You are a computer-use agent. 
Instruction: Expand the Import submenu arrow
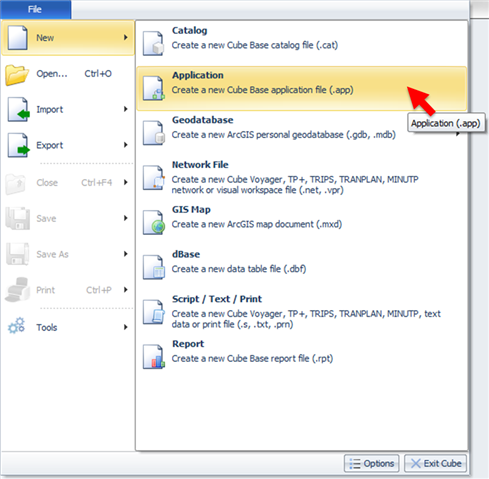tap(126, 109)
